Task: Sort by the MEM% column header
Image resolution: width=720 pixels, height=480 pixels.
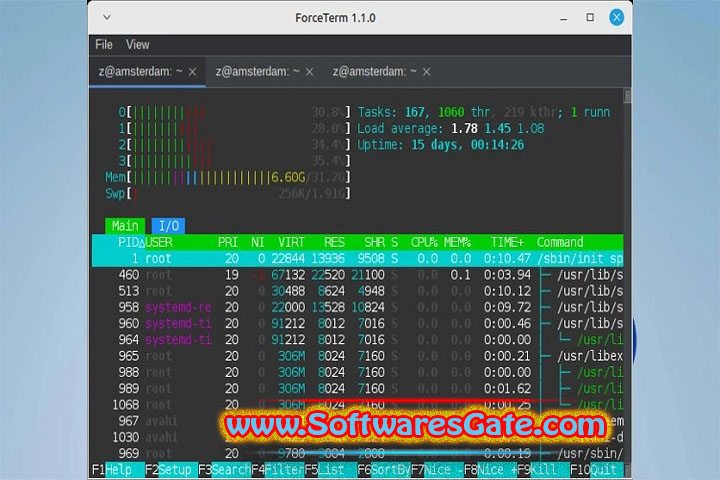Action: coord(457,242)
